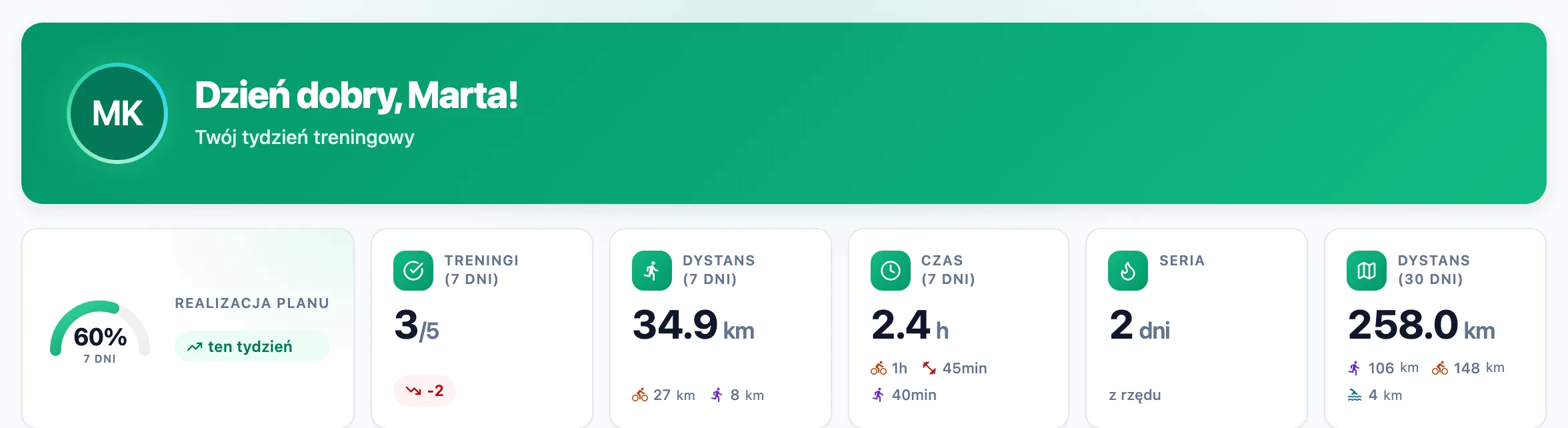
Task: Click the MK profile avatar
Action: (x=117, y=113)
